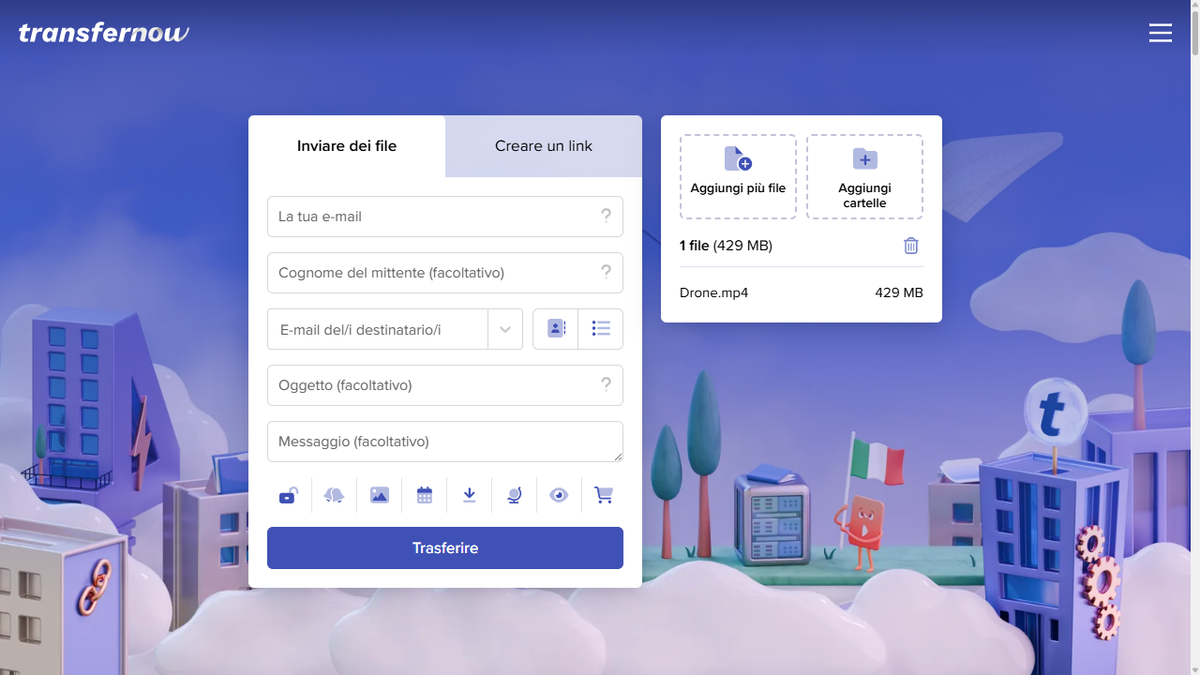Click the Aggiungi cartelle box

pyautogui.click(x=864, y=177)
